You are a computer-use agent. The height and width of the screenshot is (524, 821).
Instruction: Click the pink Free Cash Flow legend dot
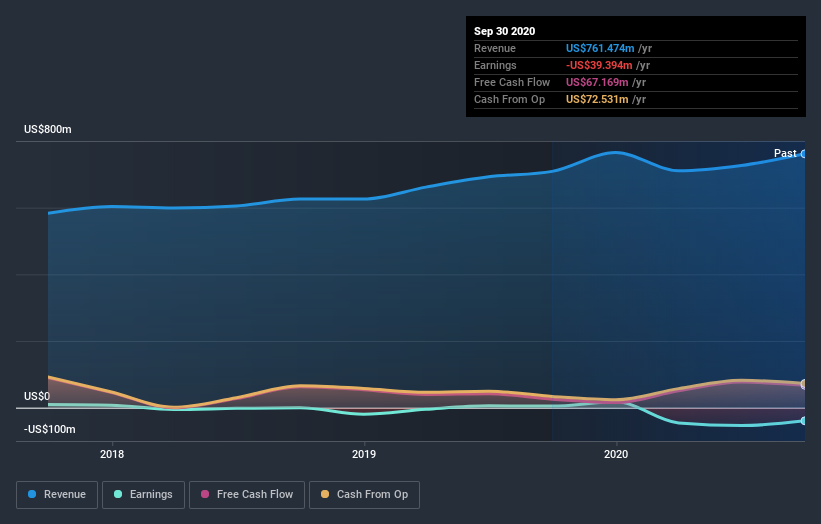point(205,494)
